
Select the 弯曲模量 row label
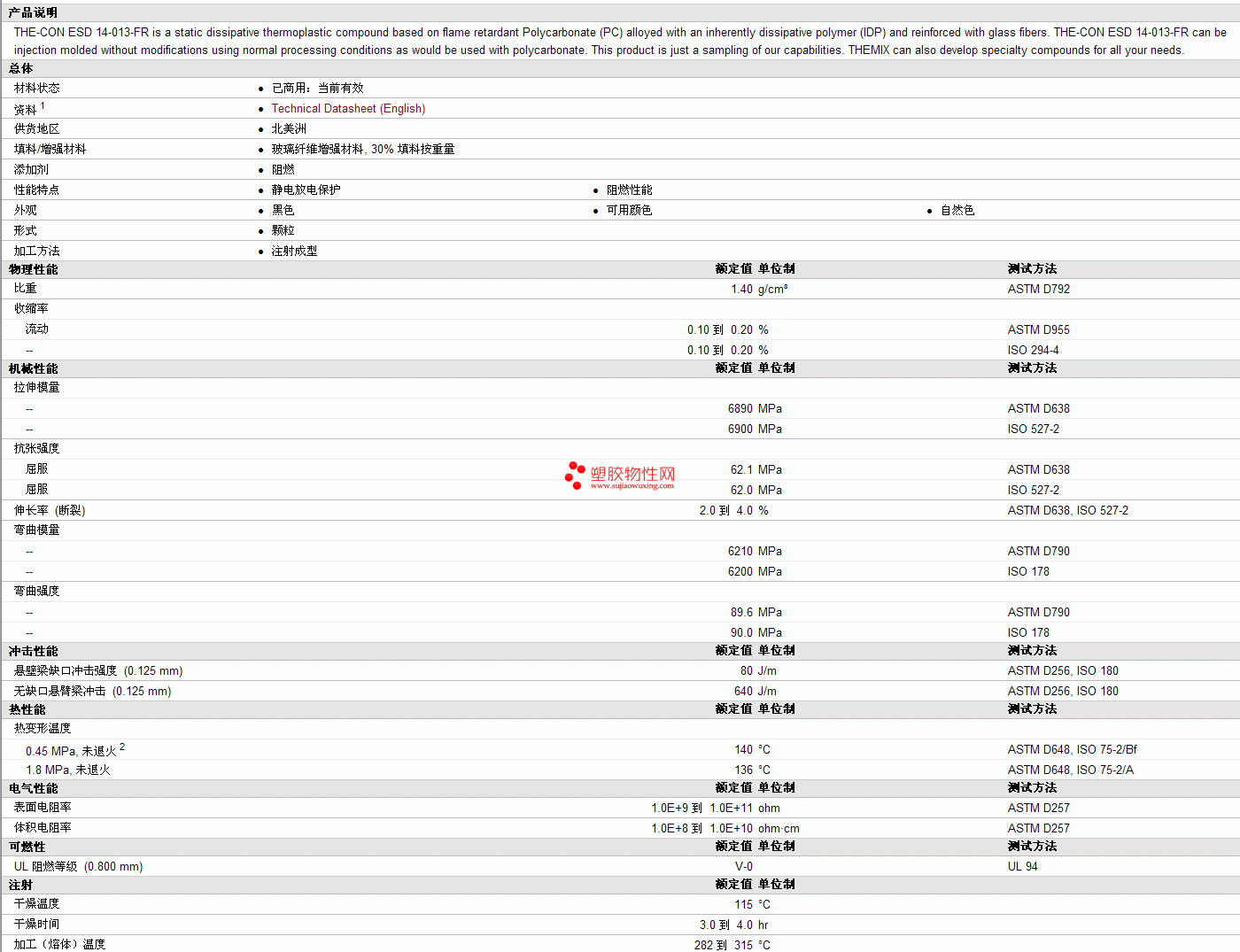click(37, 530)
